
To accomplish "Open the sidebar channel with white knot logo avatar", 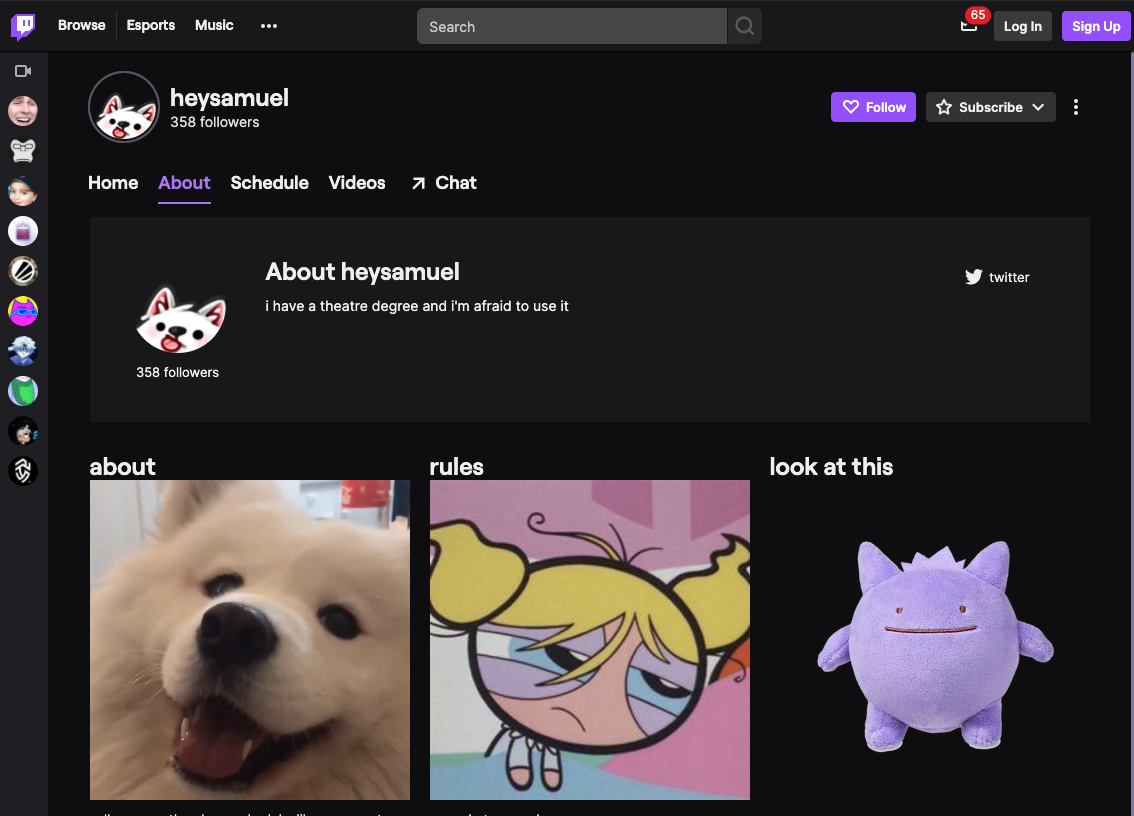I will 23,471.
